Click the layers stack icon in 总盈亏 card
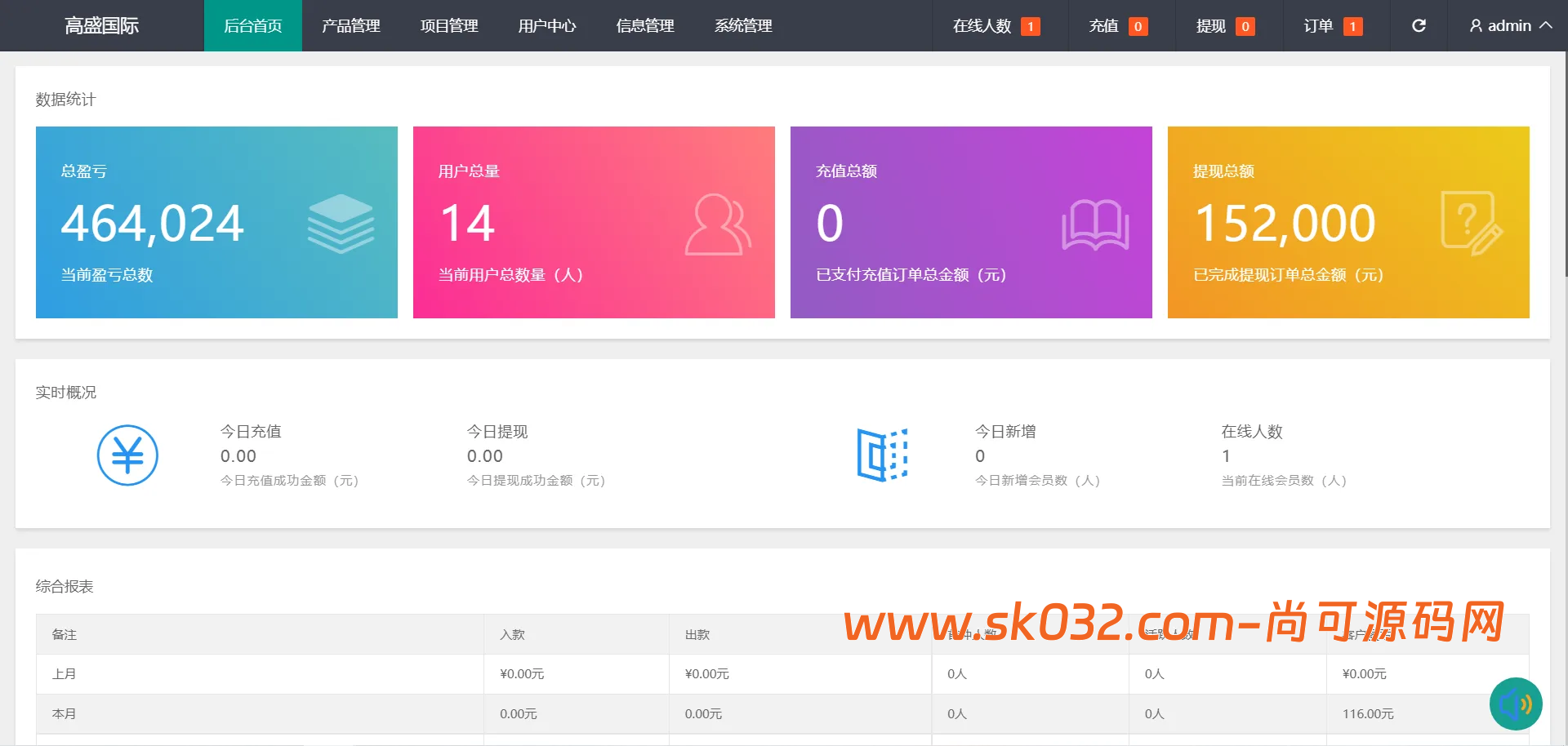This screenshot has width=1568, height=746. click(341, 224)
